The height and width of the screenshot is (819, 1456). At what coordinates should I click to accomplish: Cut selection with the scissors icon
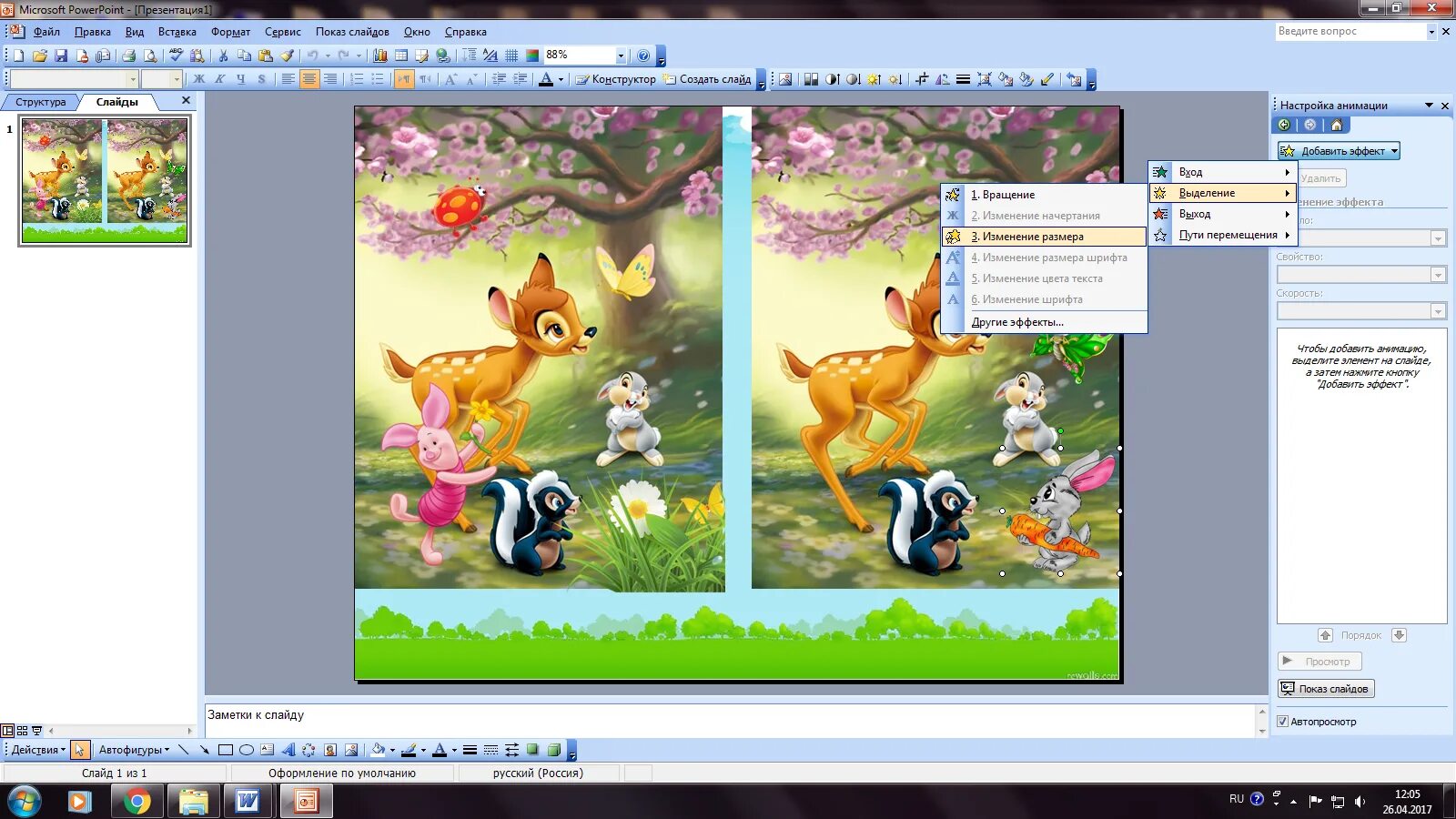click(x=223, y=56)
